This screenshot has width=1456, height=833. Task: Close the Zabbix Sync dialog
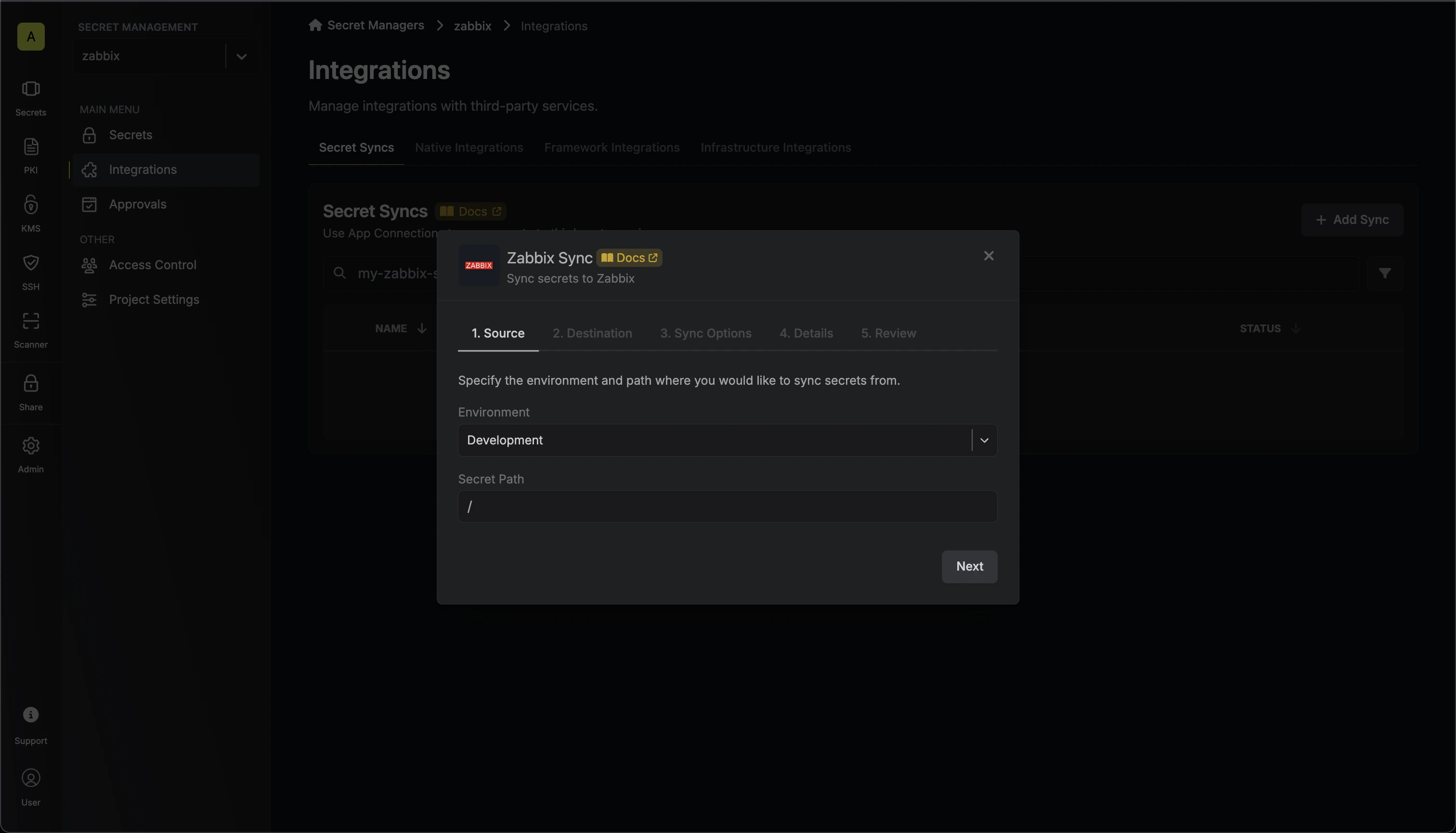[988, 256]
